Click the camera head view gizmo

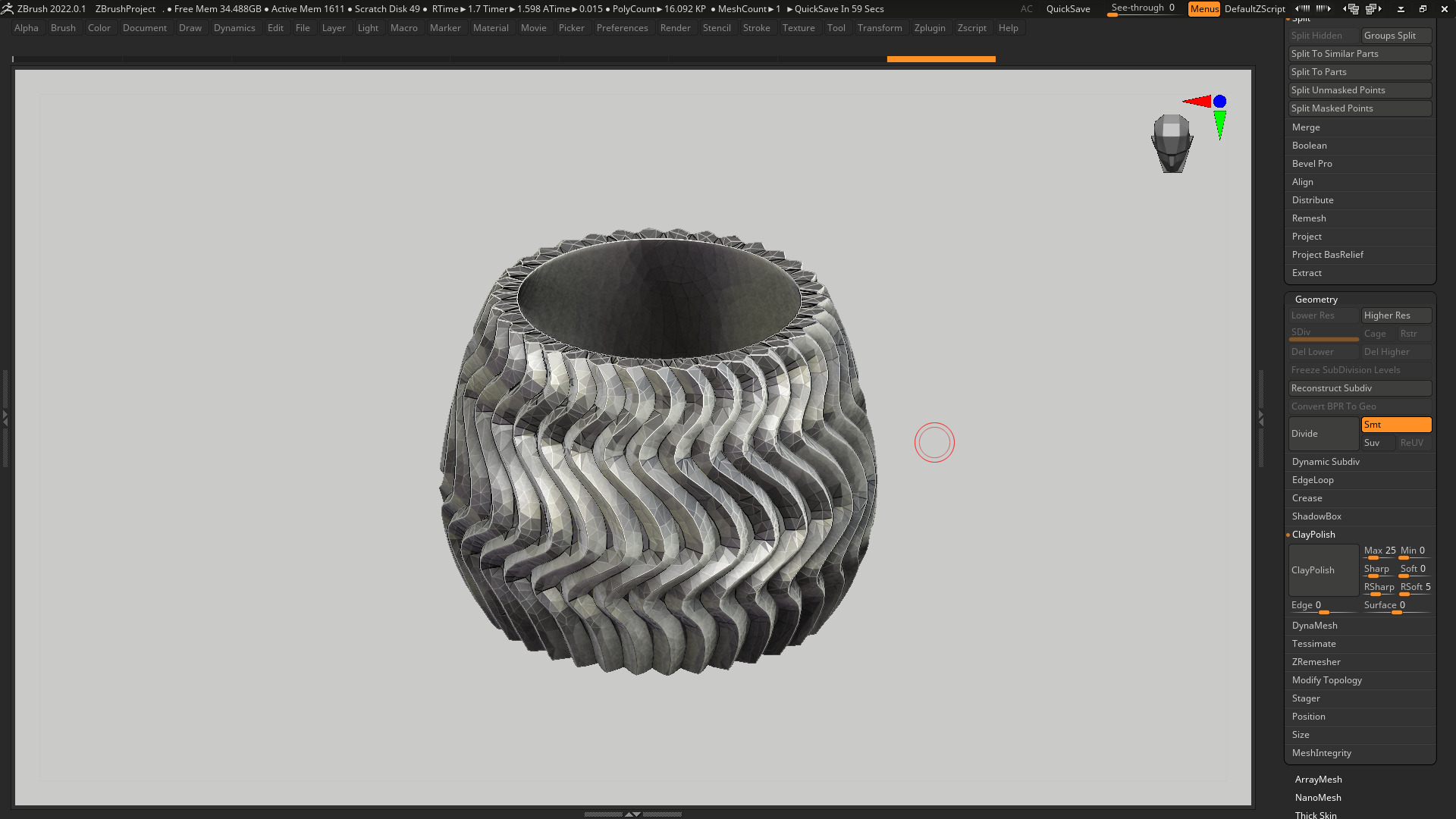[1172, 143]
